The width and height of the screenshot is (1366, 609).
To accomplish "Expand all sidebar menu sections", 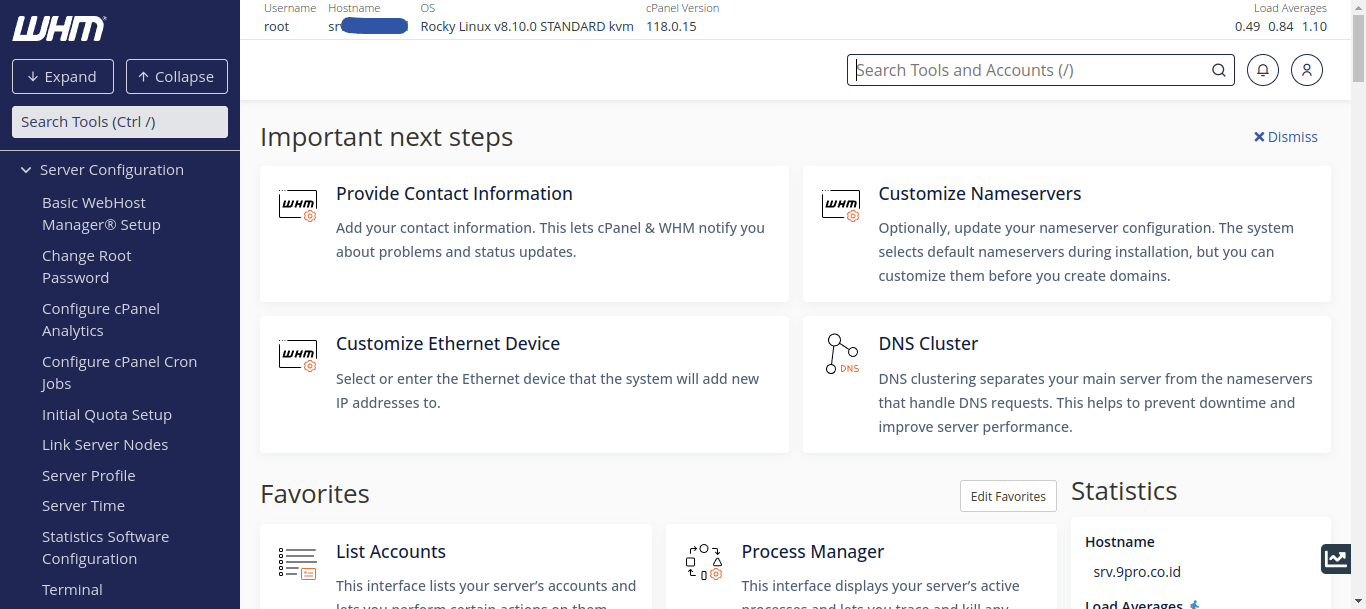I will pyautogui.click(x=63, y=77).
